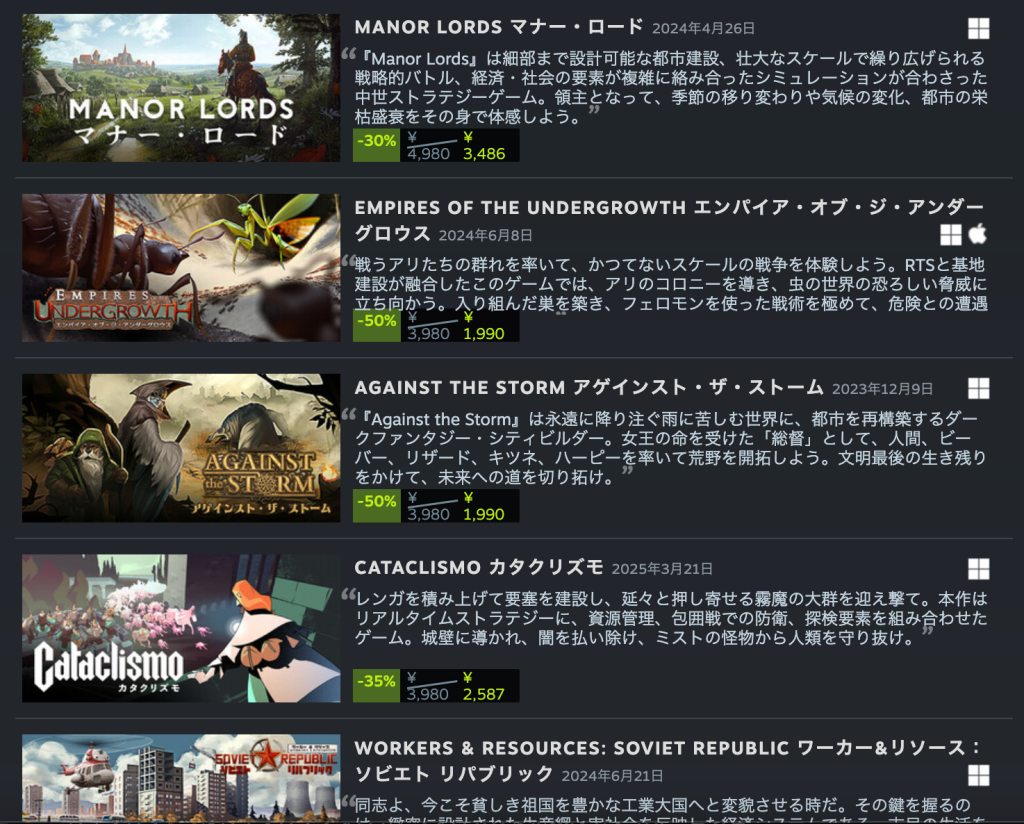Open the Soviet Republic capsule image
1024x824 pixels.
click(x=181, y=777)
